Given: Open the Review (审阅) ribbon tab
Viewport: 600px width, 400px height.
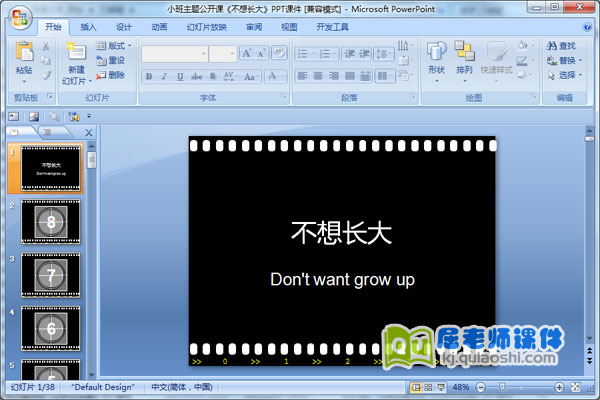Looking at the screenshot, I should tap(254, 27).
